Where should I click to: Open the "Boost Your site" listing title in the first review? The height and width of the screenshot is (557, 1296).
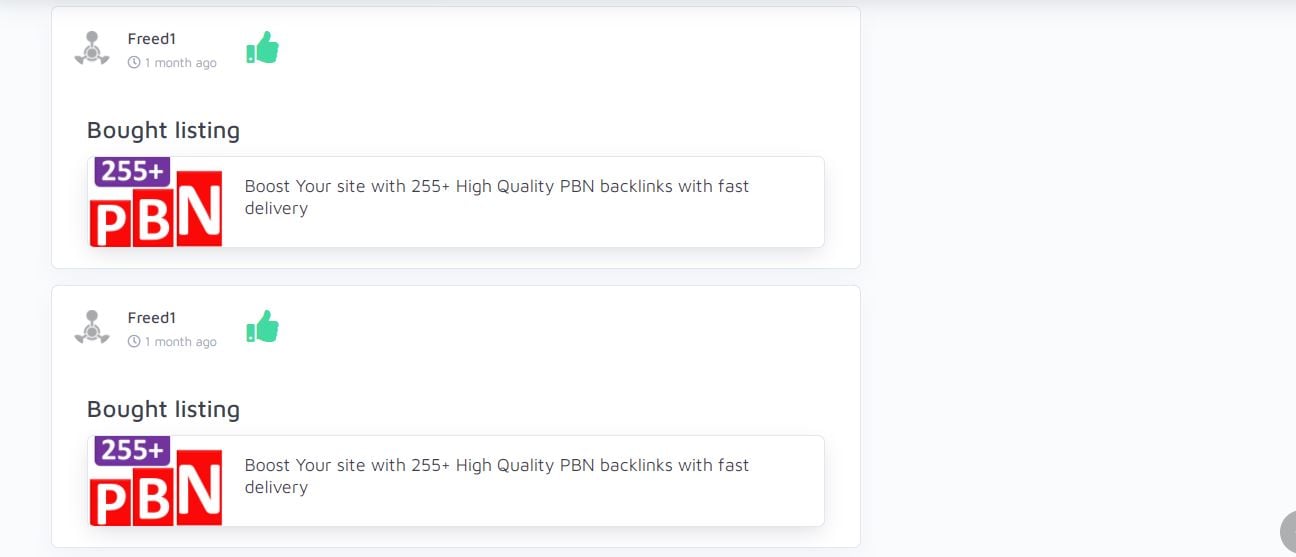click(x=496, y=186)
